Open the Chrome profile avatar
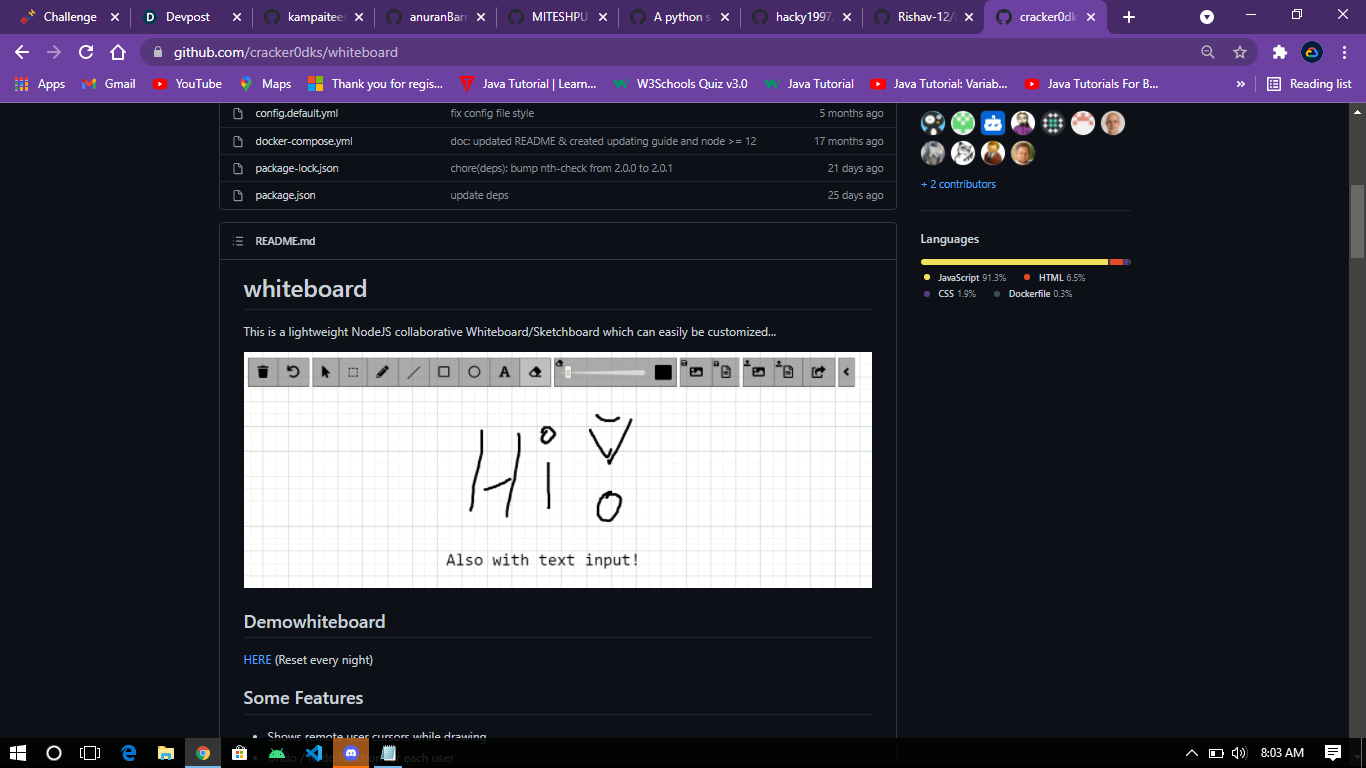1366x768 pixels. click(1312, 52)
